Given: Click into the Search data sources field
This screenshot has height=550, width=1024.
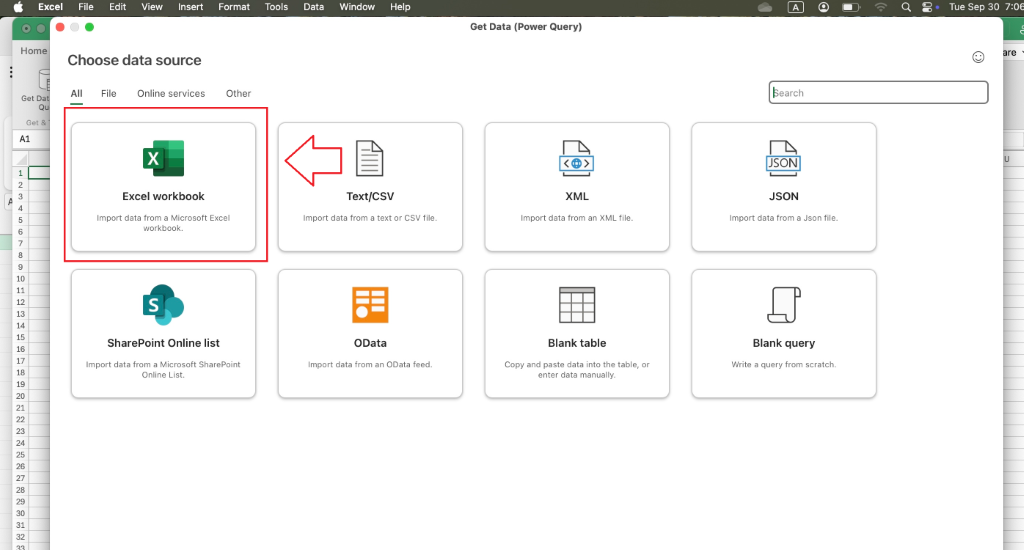Looking at the screenshot, I should click(878, 93).
